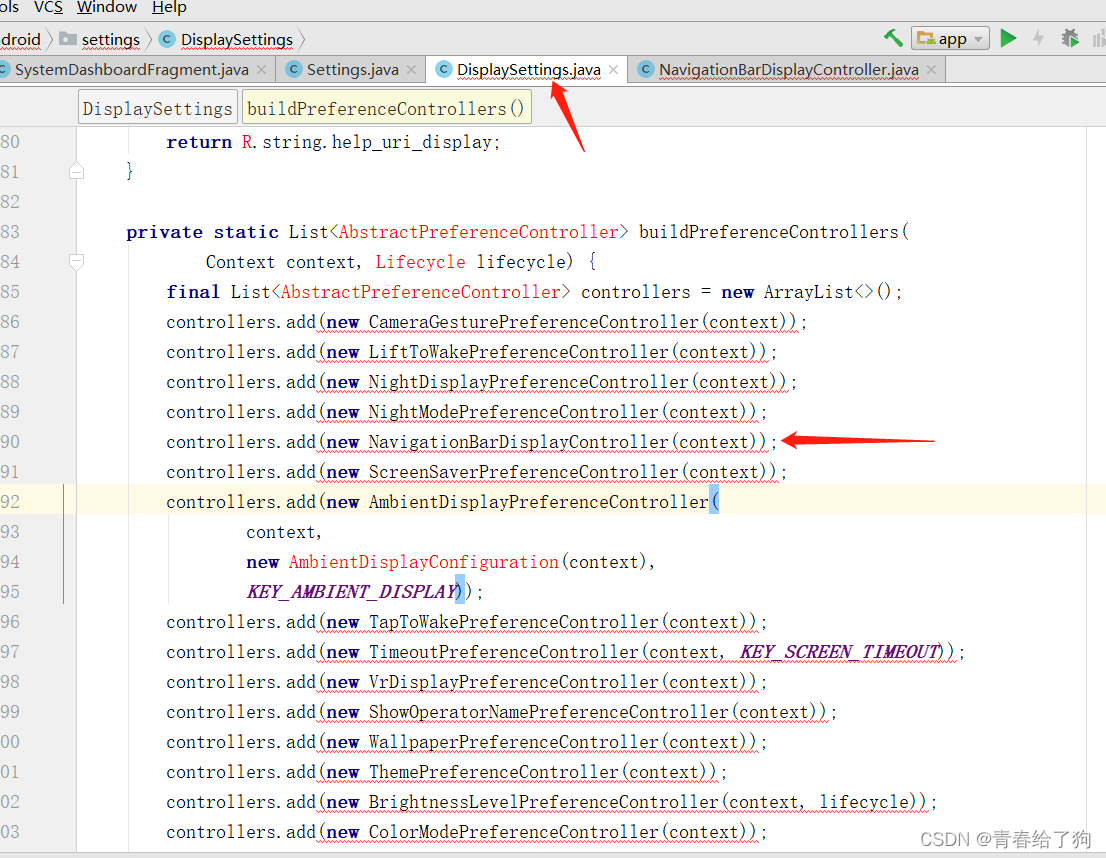
Task: Open the app run configuration dropdown
Action: click(950, 39)
